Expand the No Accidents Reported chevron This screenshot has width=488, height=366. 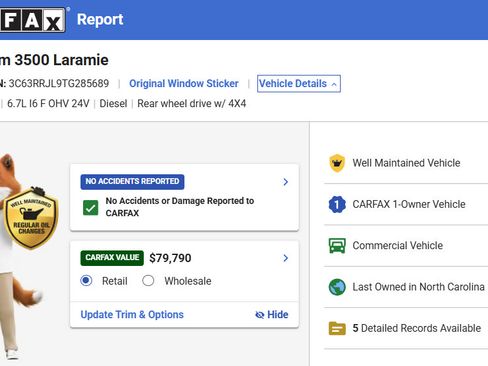[x=286, y=182]
